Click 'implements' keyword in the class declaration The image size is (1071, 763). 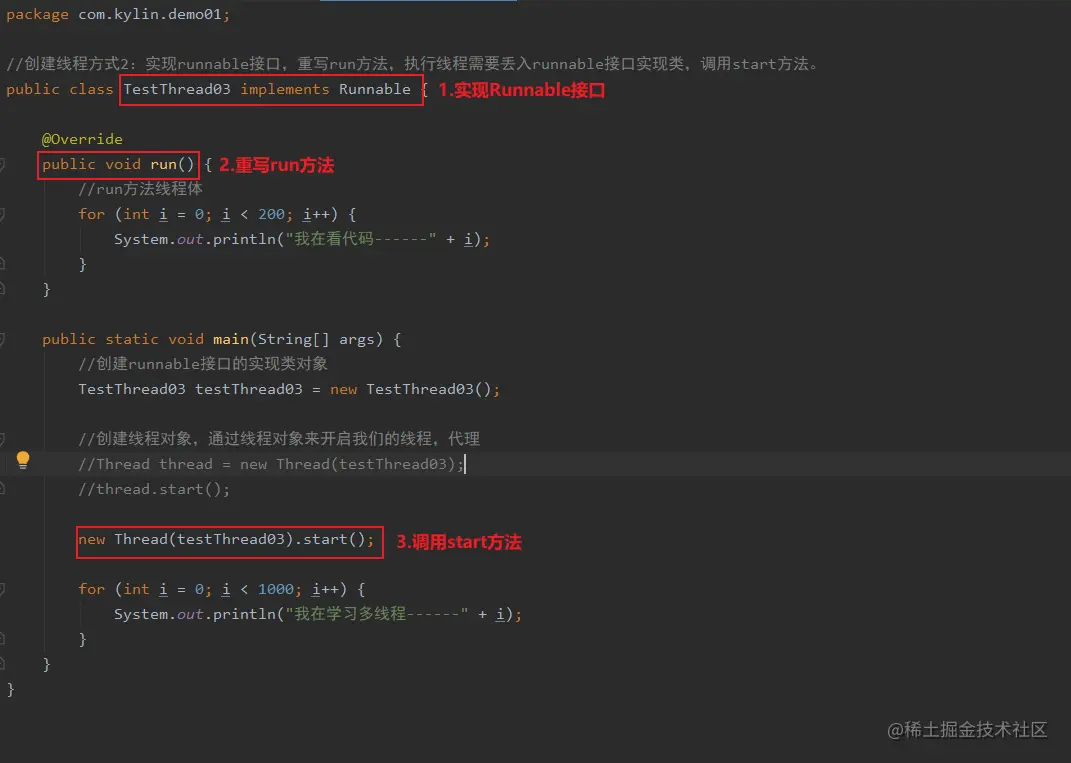coord(285,89)
